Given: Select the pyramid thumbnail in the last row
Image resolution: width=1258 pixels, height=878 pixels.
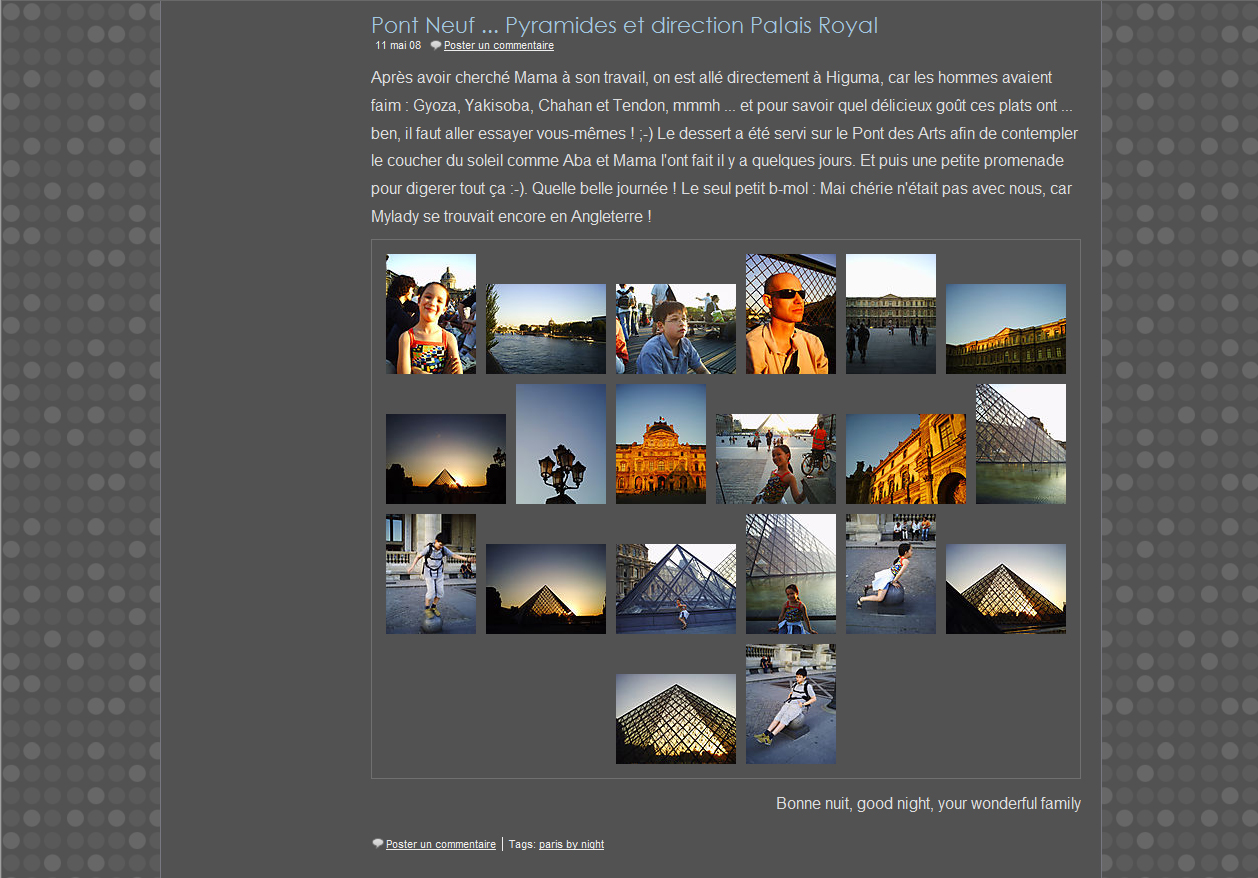Looking at the screenshot, I should click(x=676, y=719).
